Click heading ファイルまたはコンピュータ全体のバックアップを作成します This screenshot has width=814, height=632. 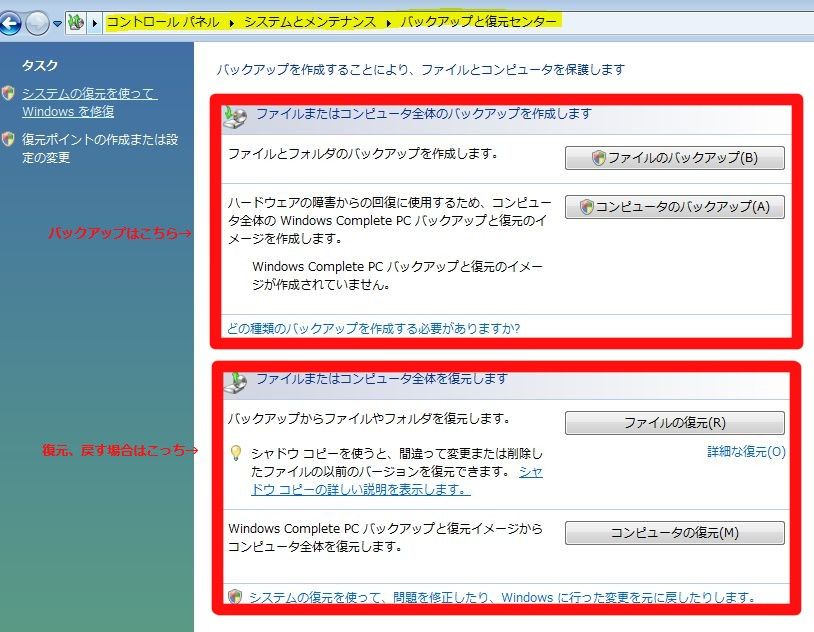click(424, 113)
